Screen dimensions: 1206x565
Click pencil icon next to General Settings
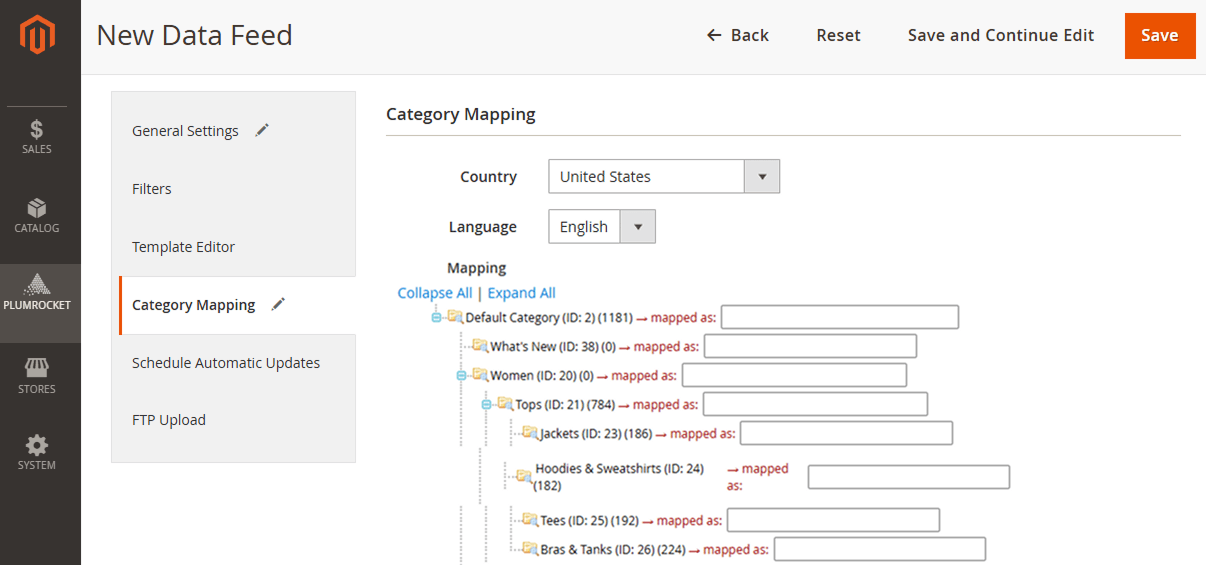(x=262, y=130)
